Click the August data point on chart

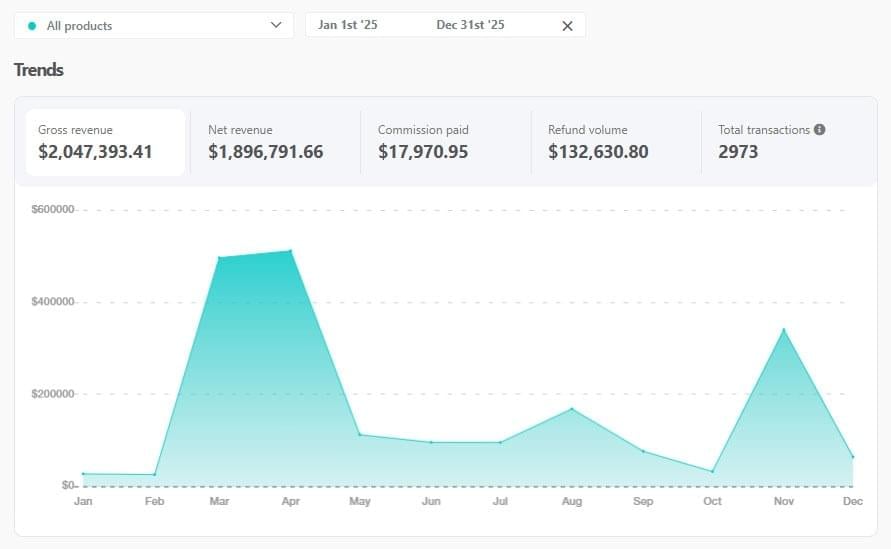[572, 409]
